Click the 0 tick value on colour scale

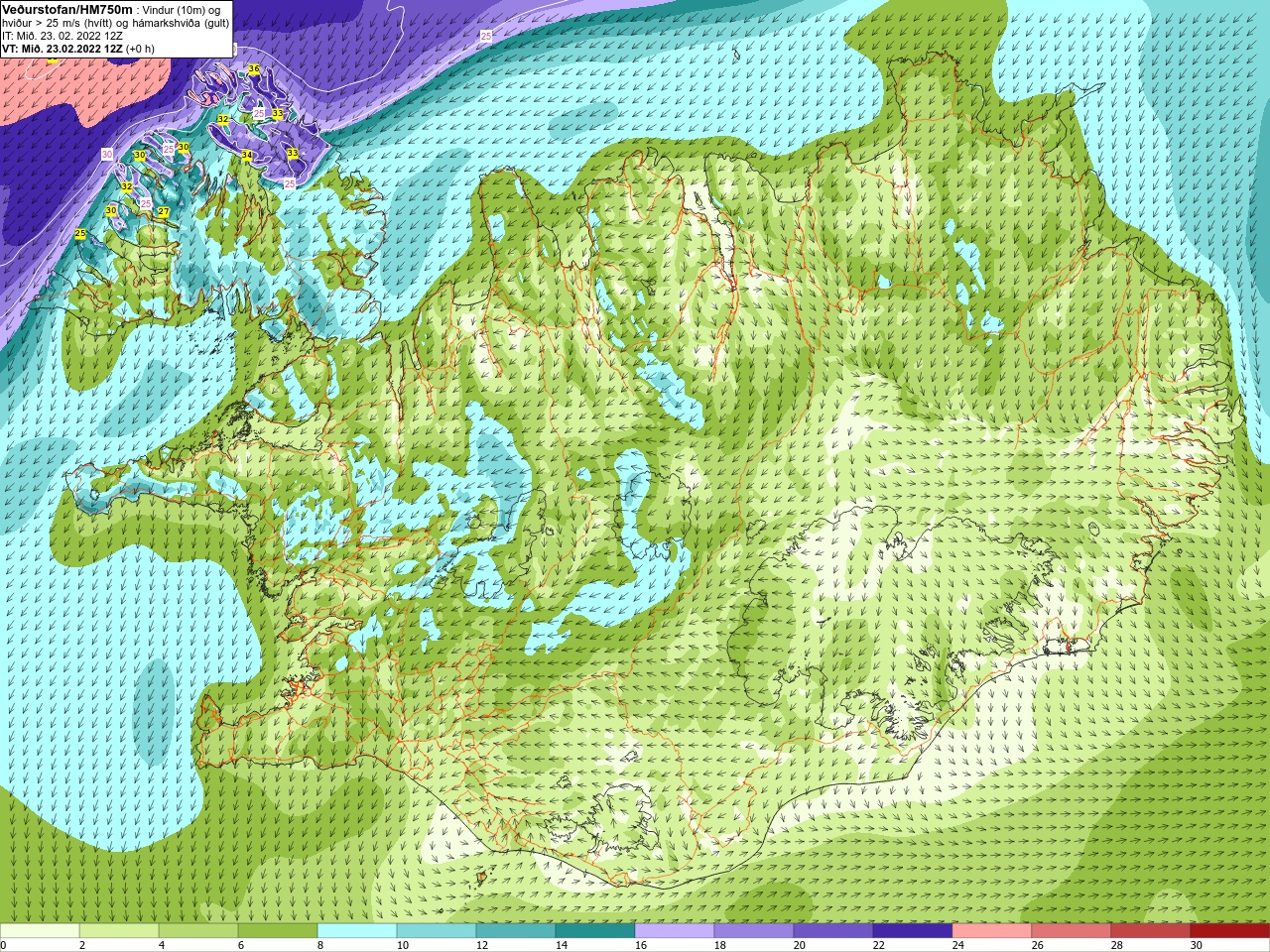[4, 945]
